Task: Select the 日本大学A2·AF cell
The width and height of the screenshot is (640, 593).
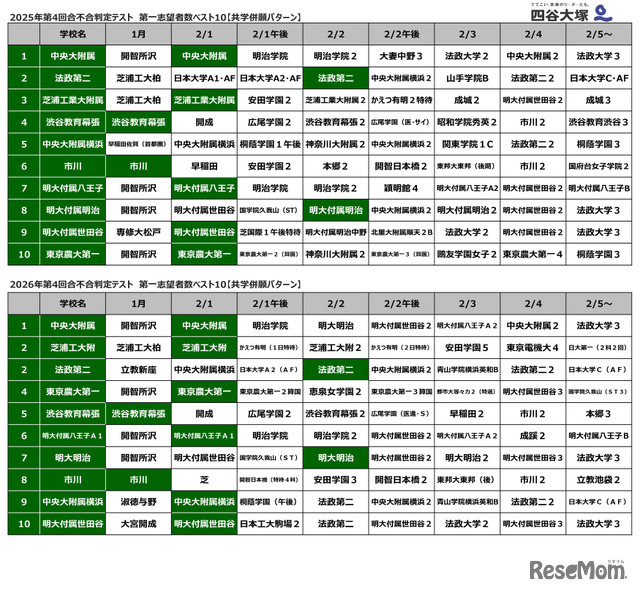Action: pyautogui.click(x=270, y=78)
